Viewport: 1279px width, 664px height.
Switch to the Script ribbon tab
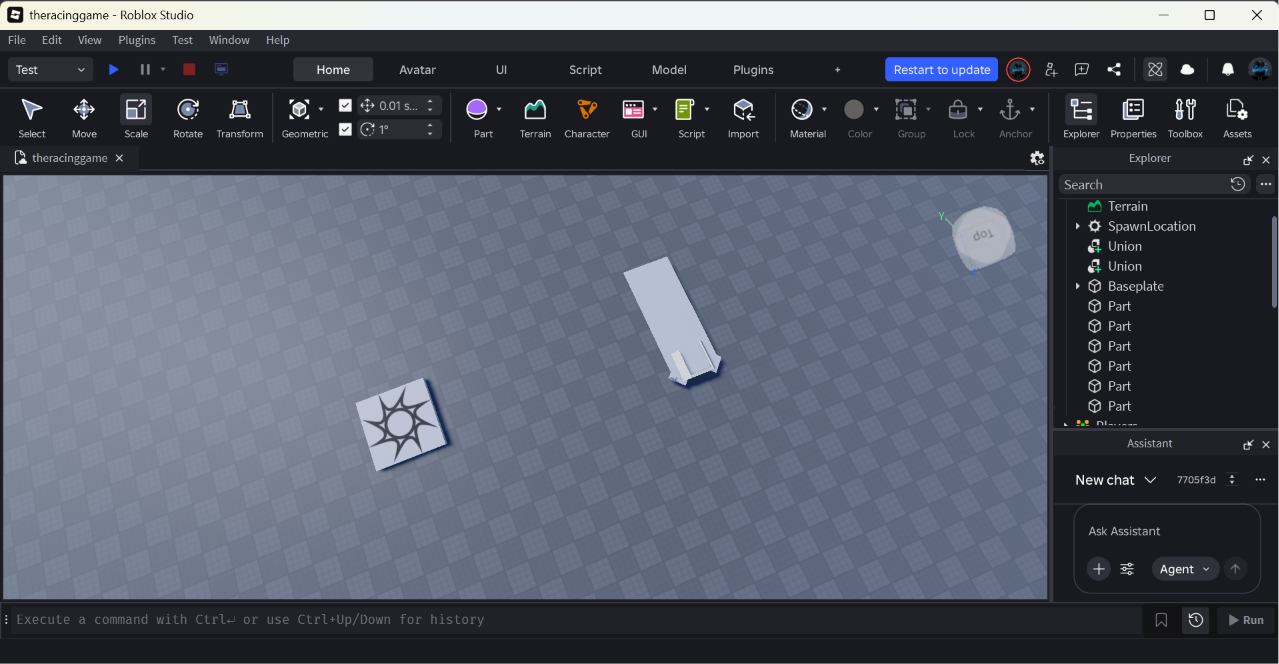[x=585, y=70]
